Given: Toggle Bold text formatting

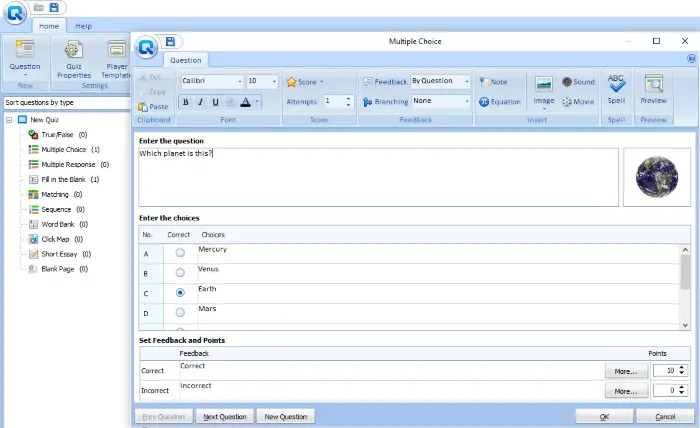Looking at the screenshot, I should tap(186, 101).
